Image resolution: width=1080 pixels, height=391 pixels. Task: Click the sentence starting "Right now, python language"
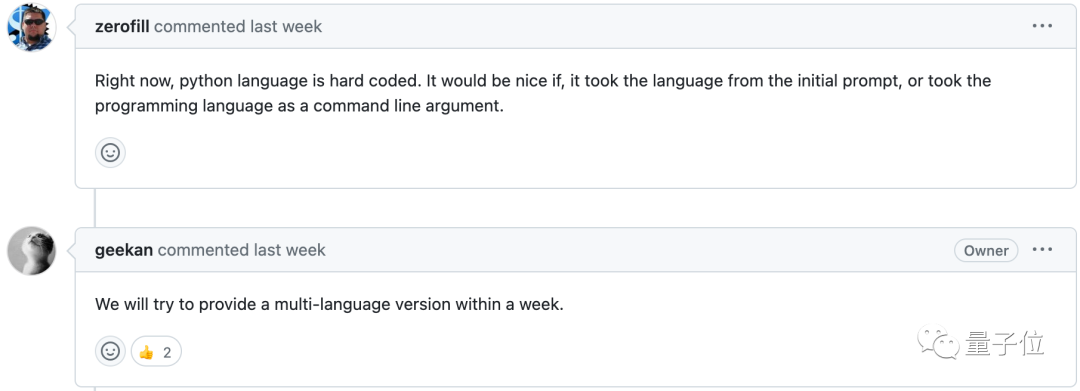click(258, 81)
